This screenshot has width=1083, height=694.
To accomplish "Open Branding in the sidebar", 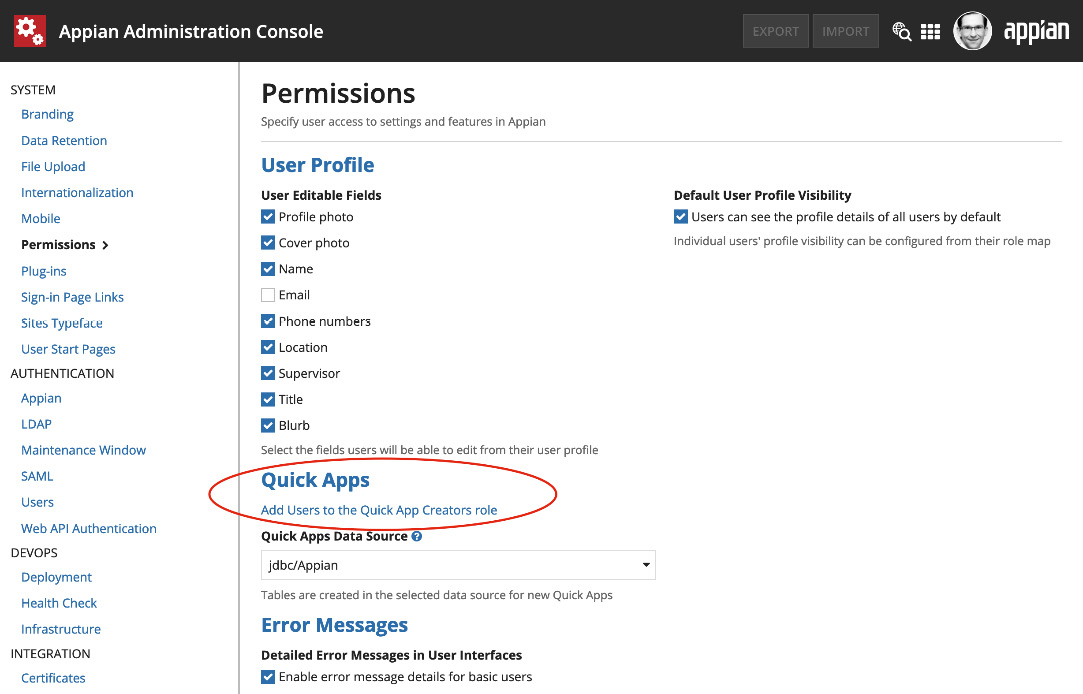I will pos(47,114).
